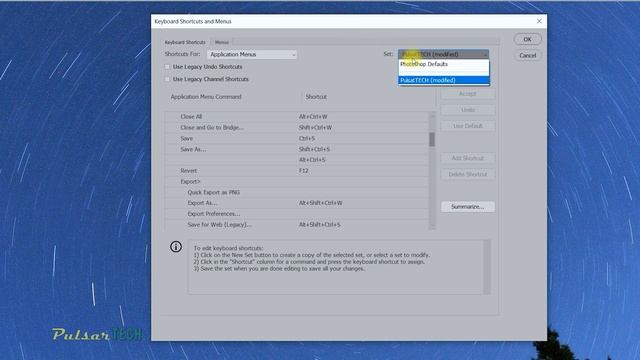The image size is (640, 360).
Task: Enable Use Legacy Channel Shortcuts checkbox
Action: coord(167,79)
